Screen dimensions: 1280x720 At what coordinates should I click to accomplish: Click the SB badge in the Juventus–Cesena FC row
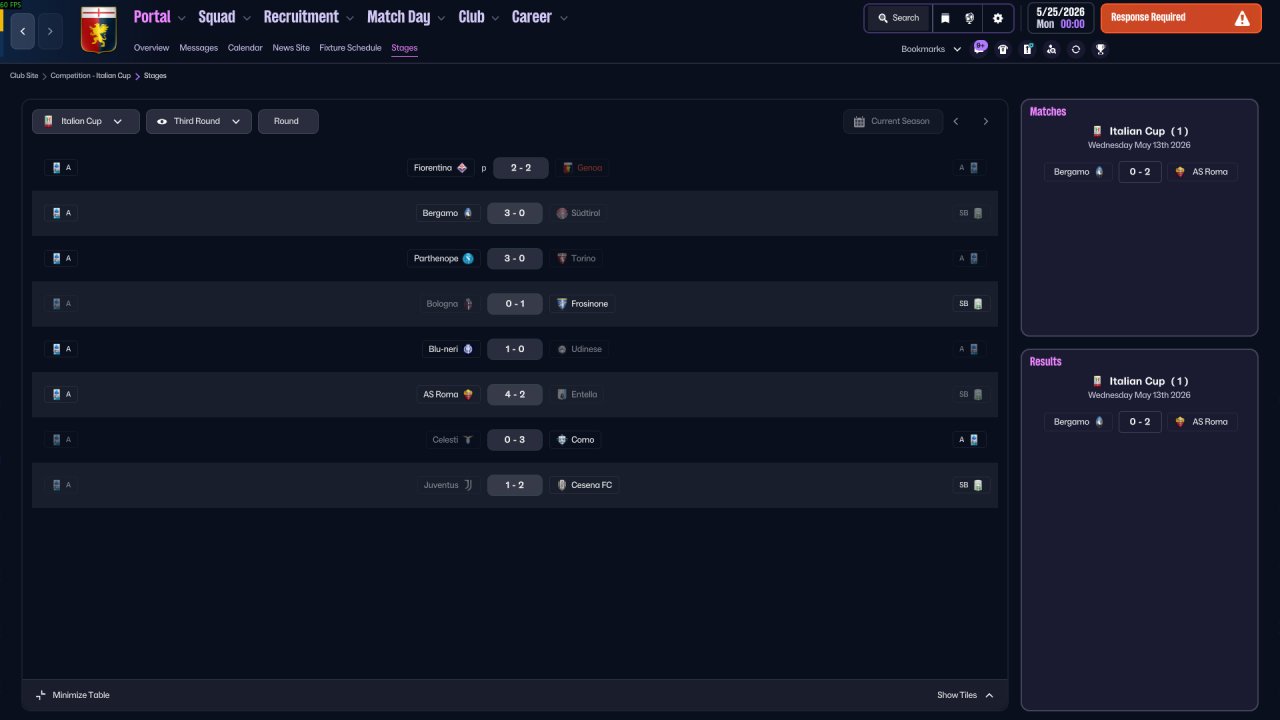[971, 485]
